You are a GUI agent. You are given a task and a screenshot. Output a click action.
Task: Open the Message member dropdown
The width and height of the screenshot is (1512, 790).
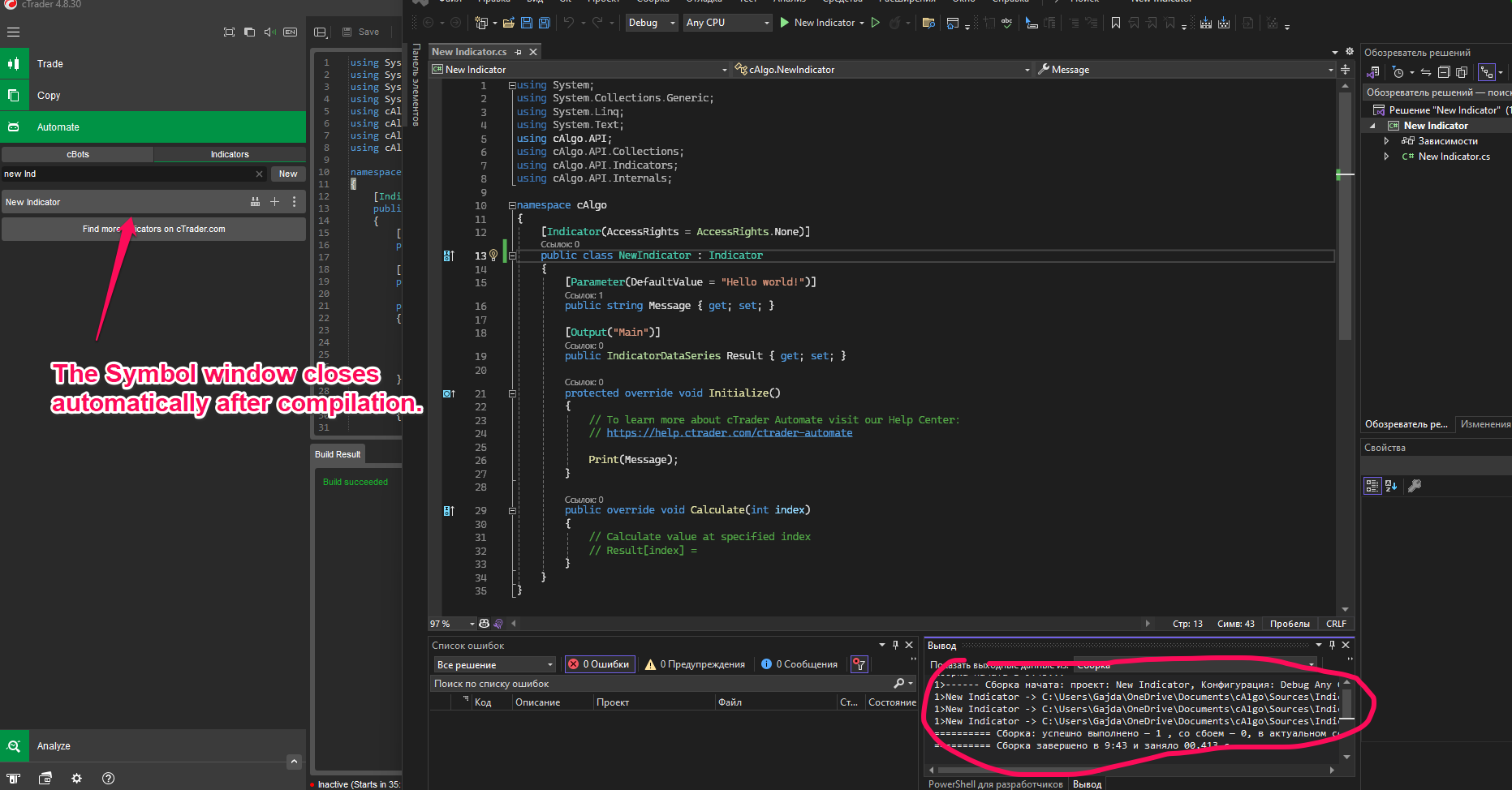[1185, 70]
